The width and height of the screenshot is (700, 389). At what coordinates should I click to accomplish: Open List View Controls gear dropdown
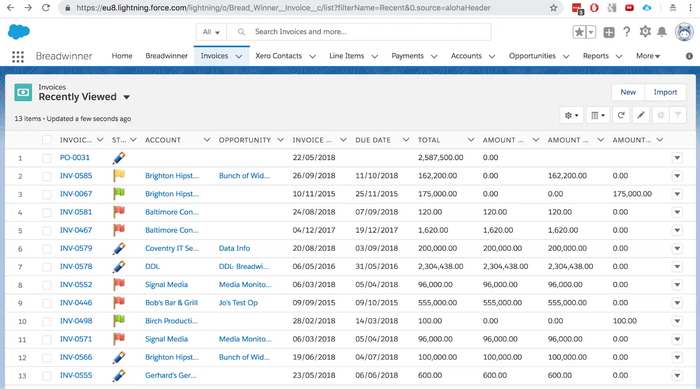[x=571, y=115]
